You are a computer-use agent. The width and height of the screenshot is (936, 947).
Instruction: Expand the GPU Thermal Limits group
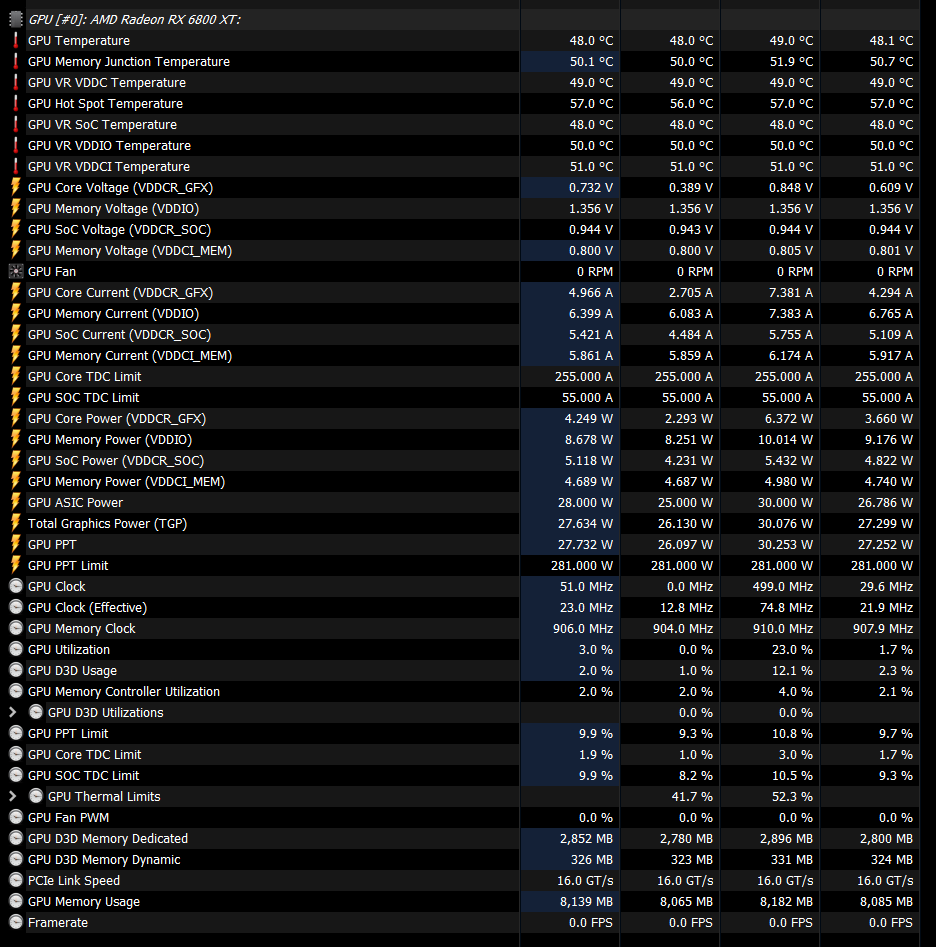13,797
